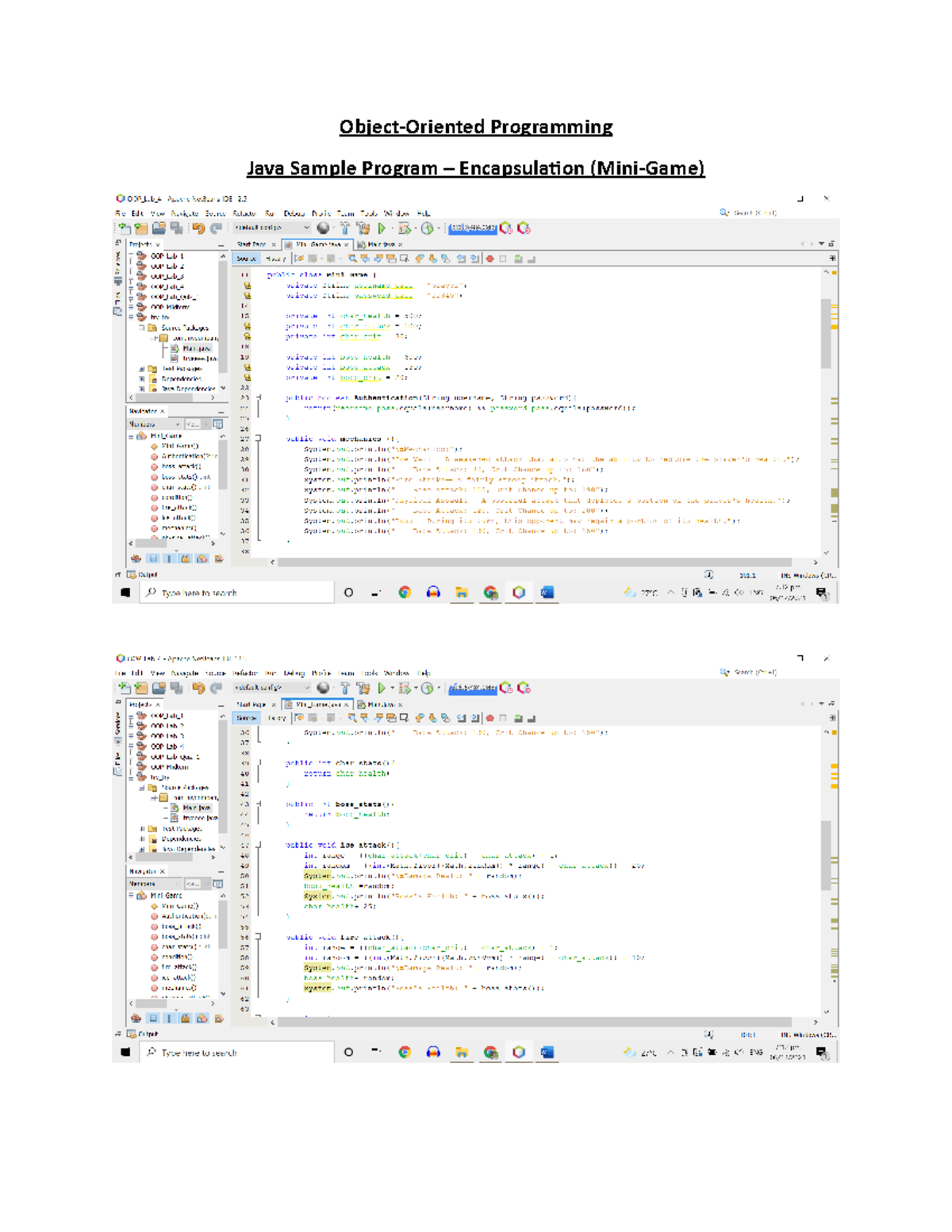Collapse the Mini_Game node in Navigator
Viewport: 952px width, 1232px height.
tap(131, 436)
